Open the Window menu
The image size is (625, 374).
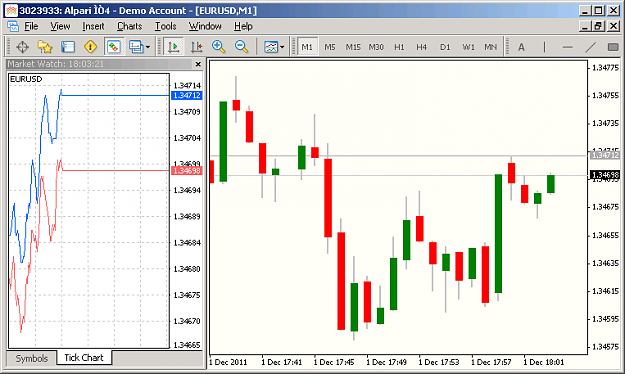click(205, 26)
